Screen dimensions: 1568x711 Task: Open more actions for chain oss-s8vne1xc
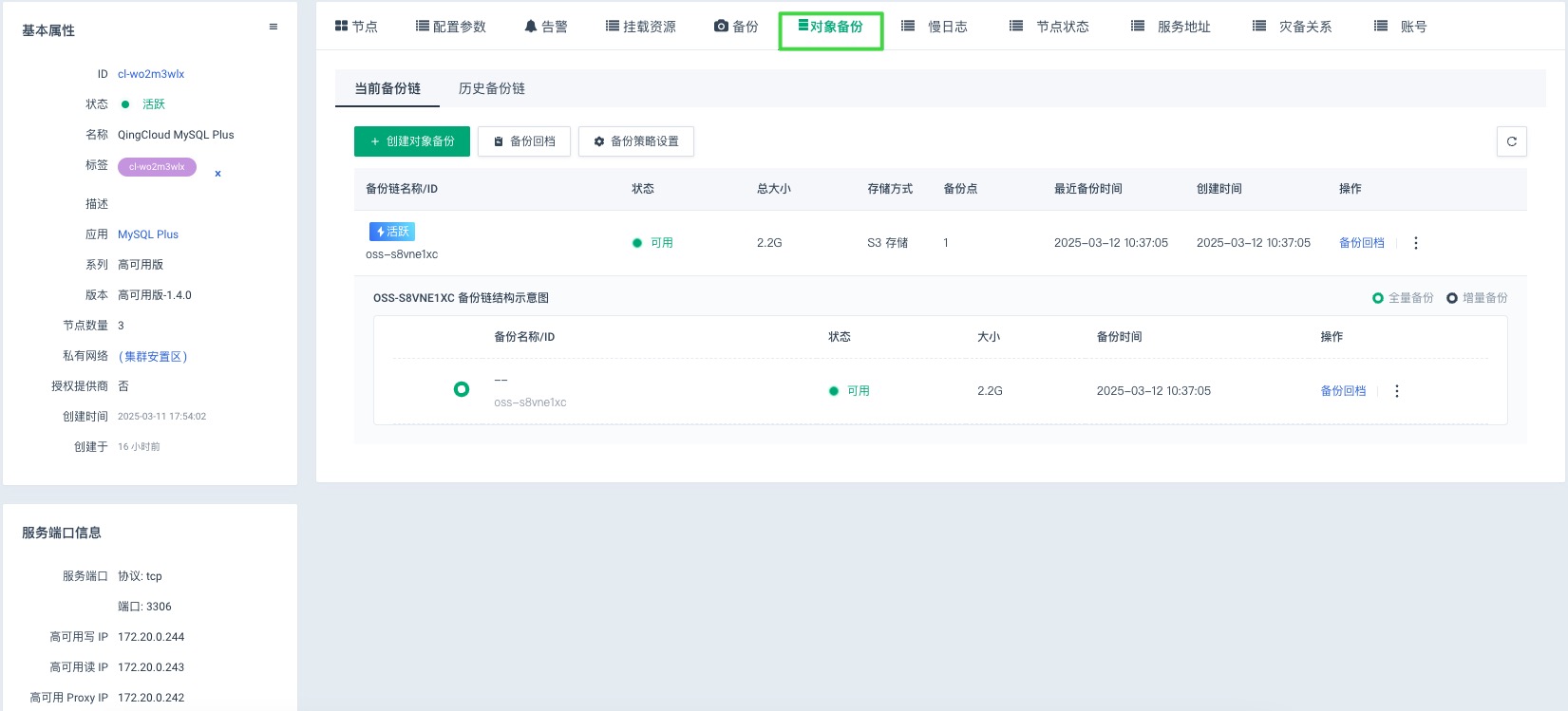point(1416,243)
